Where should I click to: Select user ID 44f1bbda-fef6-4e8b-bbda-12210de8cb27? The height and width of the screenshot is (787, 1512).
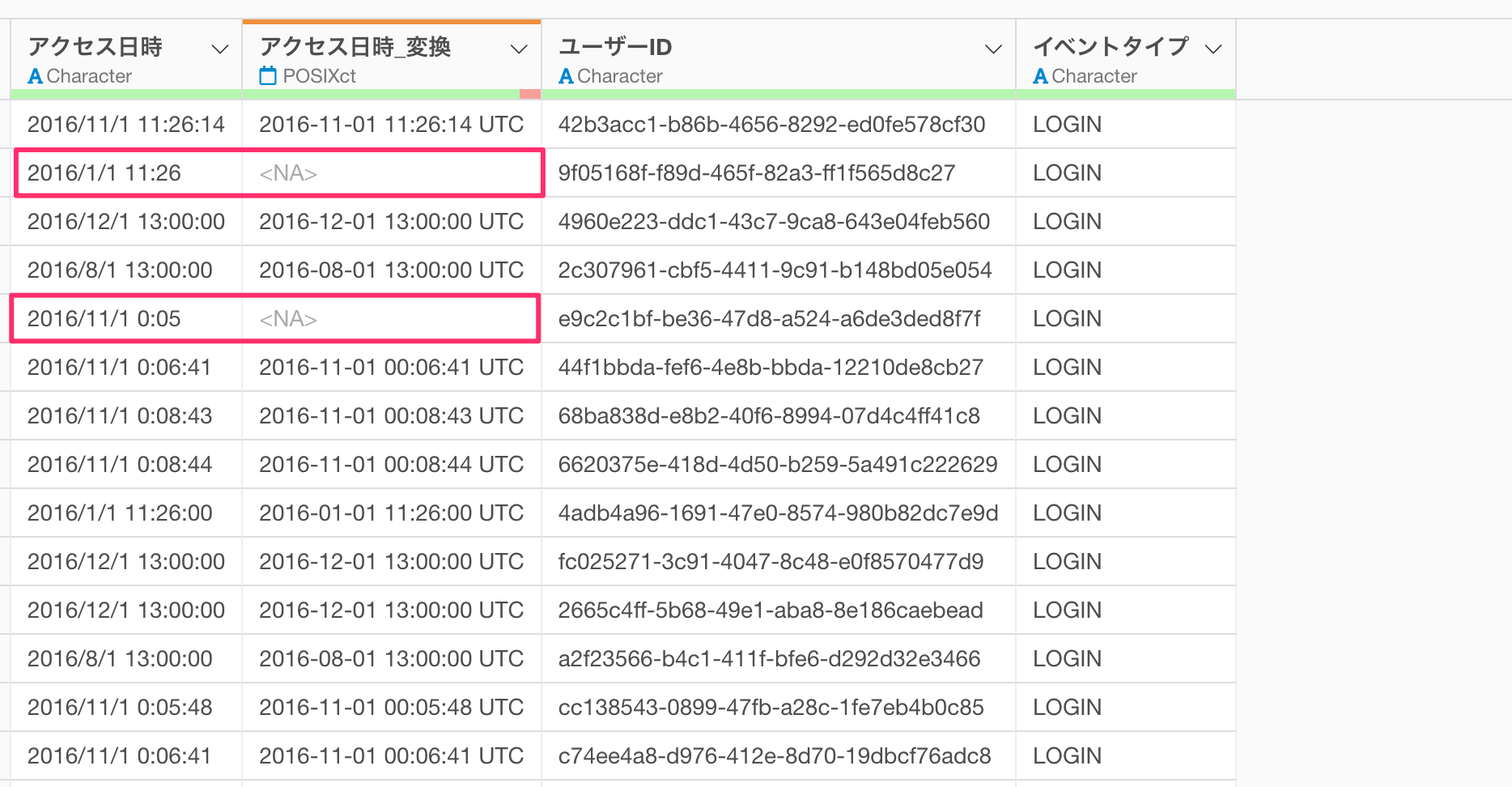point(779,367)
